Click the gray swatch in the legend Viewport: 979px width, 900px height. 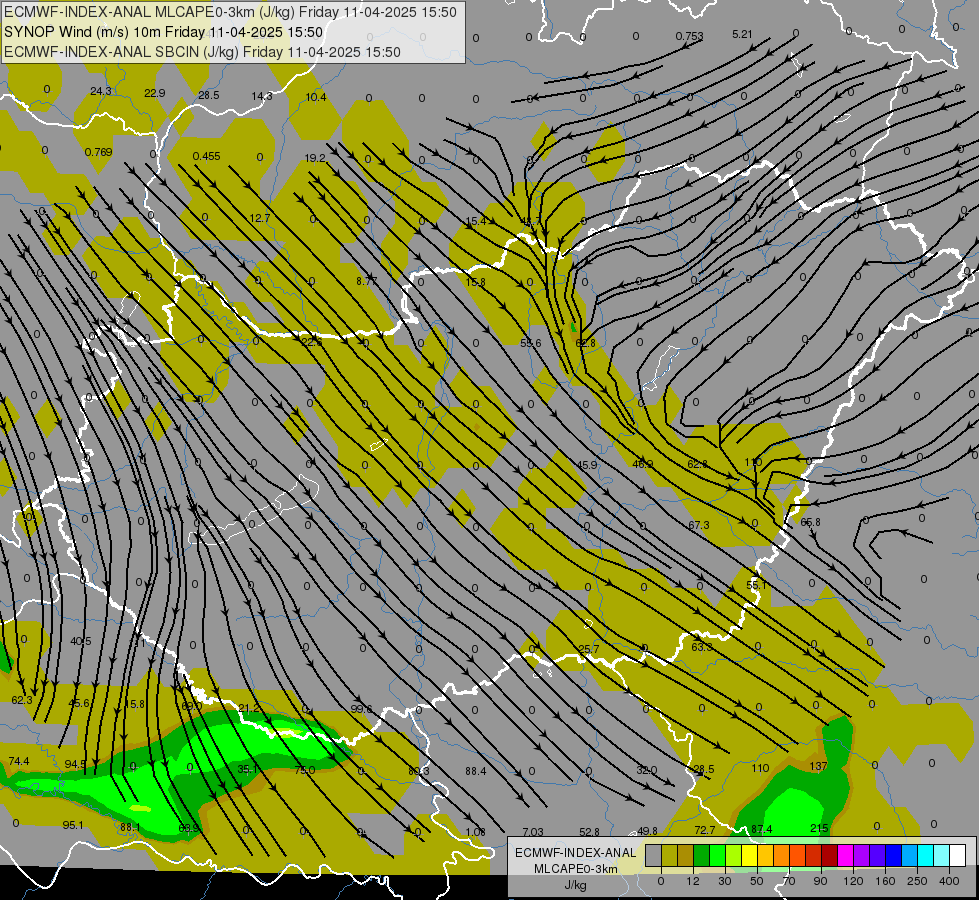pos(654,855)
